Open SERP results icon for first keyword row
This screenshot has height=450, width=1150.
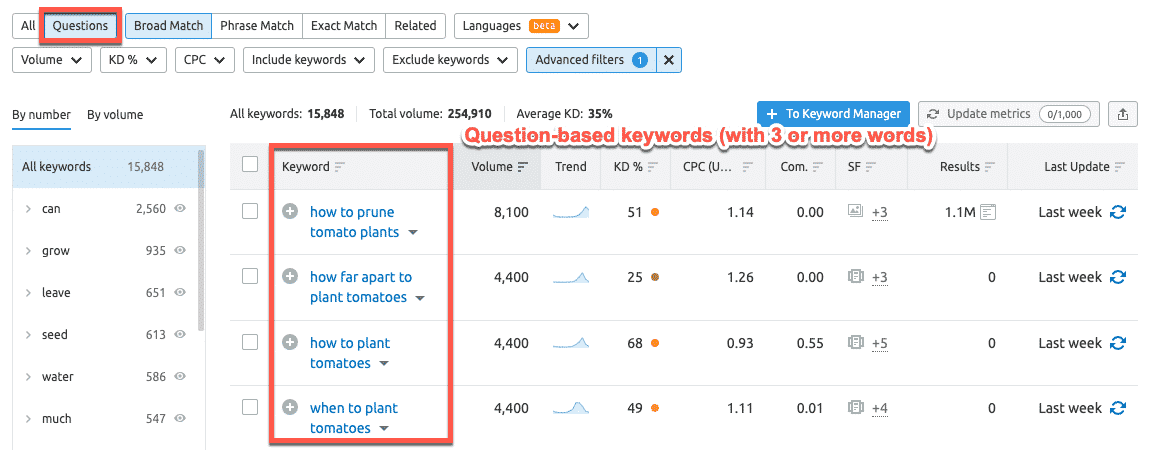click(988, 212)
